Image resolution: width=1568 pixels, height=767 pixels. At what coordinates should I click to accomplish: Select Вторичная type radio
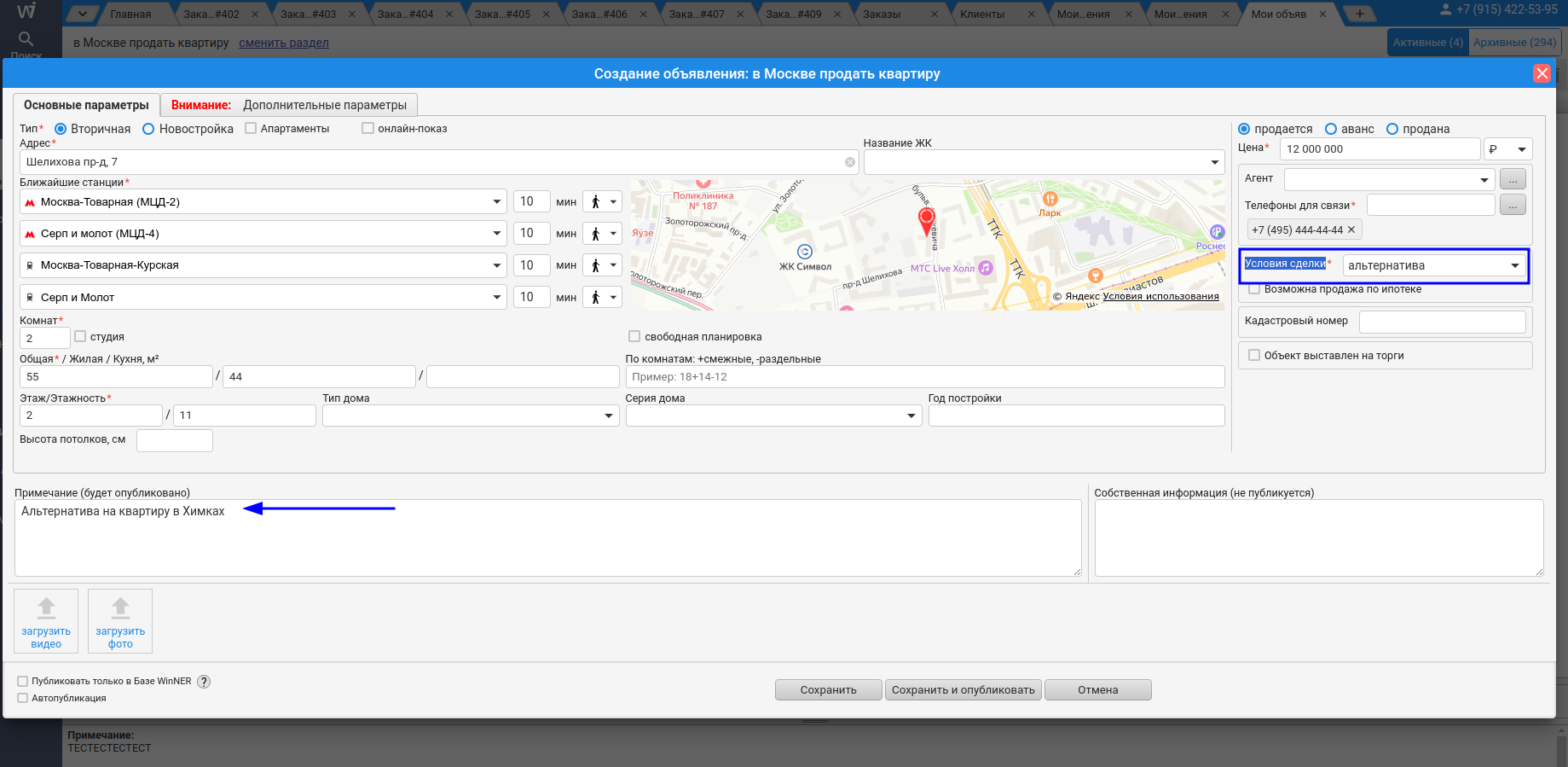(61, 129)
